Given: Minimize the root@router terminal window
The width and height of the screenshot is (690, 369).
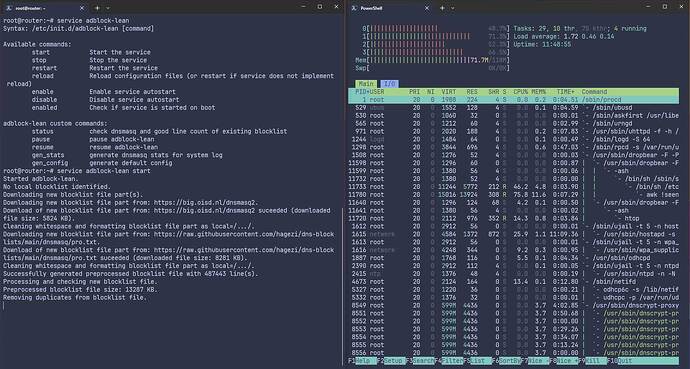Looking at the screenshot, I should point(304,7).
